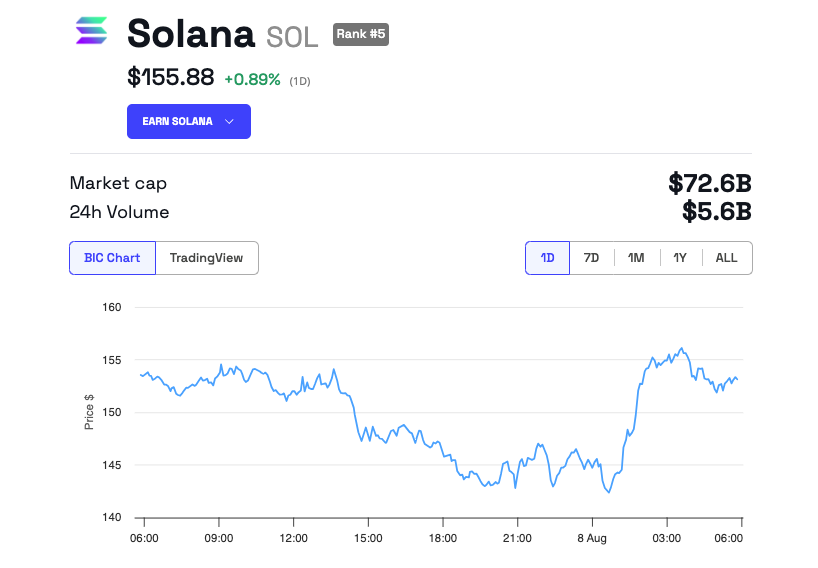
Task: Click the SOL ticker symbol
Action: coord(292,37)
